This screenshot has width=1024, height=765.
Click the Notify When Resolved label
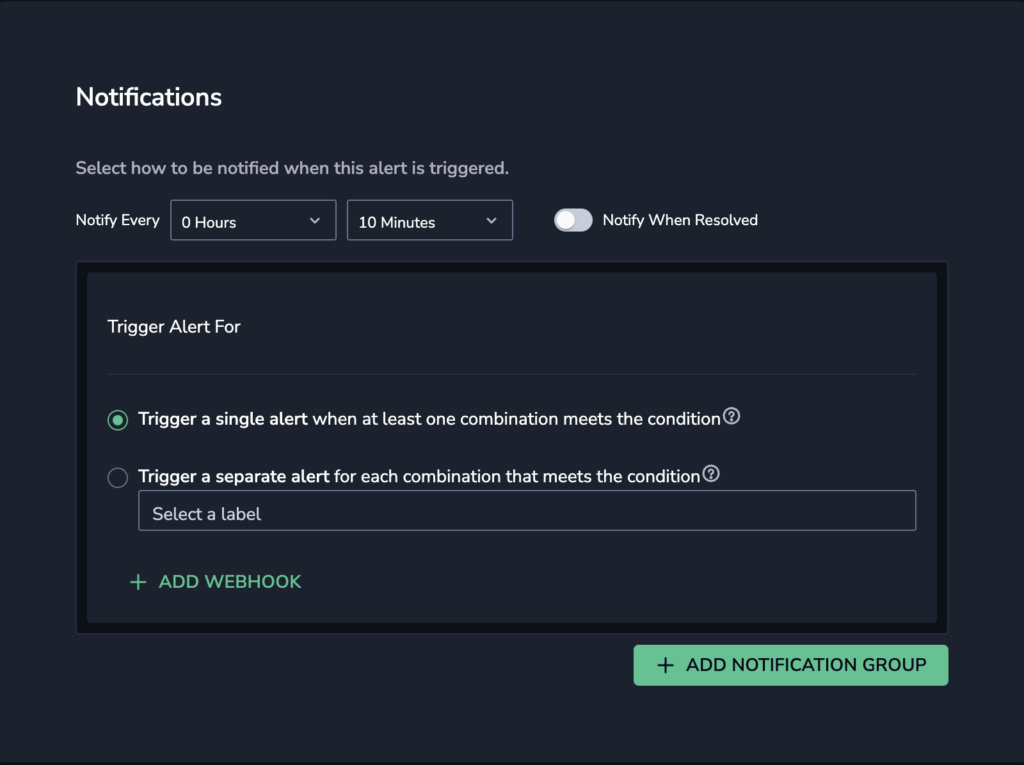[680, 220]
